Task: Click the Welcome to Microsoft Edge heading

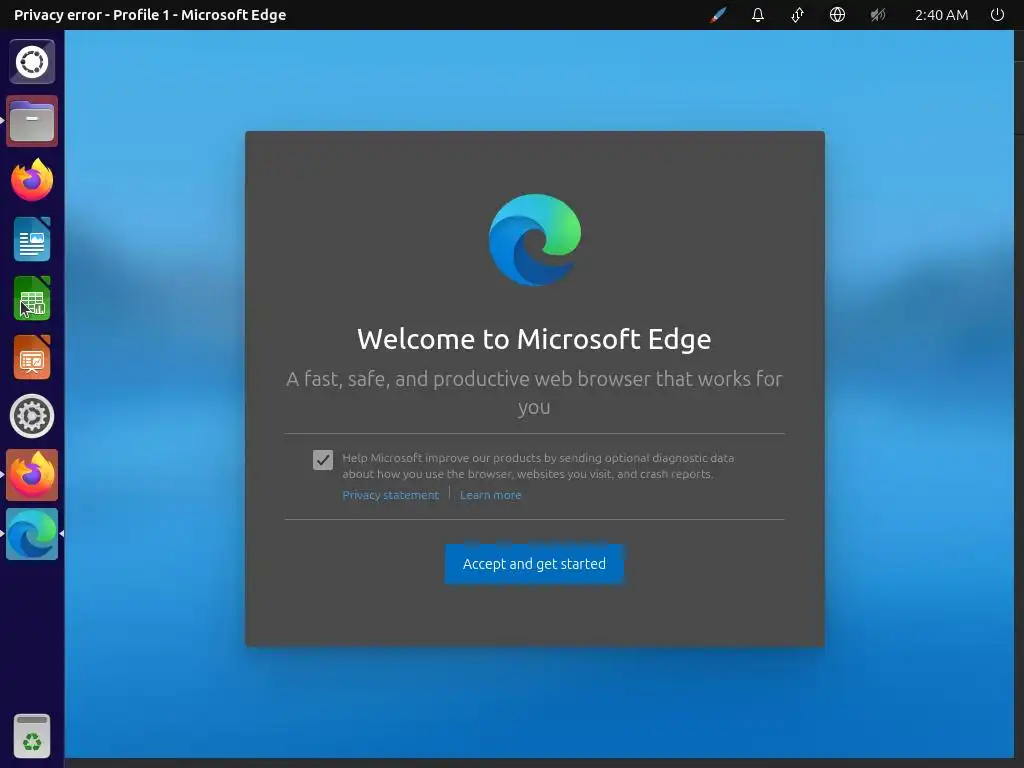Action: (534, 339)
